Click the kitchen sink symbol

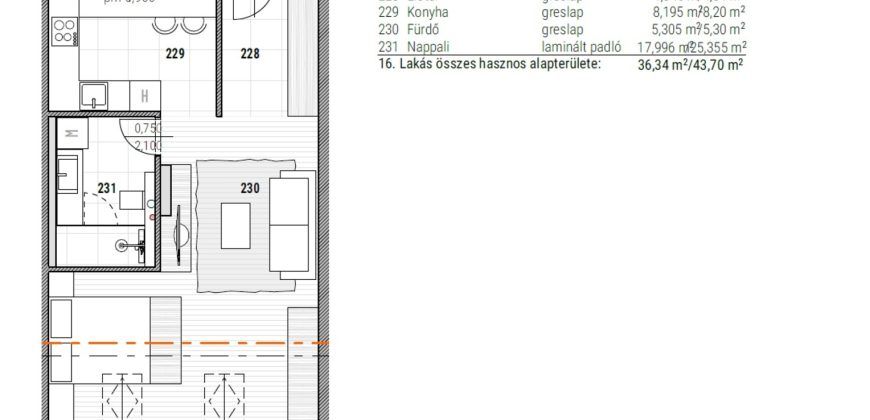(94, 95)
